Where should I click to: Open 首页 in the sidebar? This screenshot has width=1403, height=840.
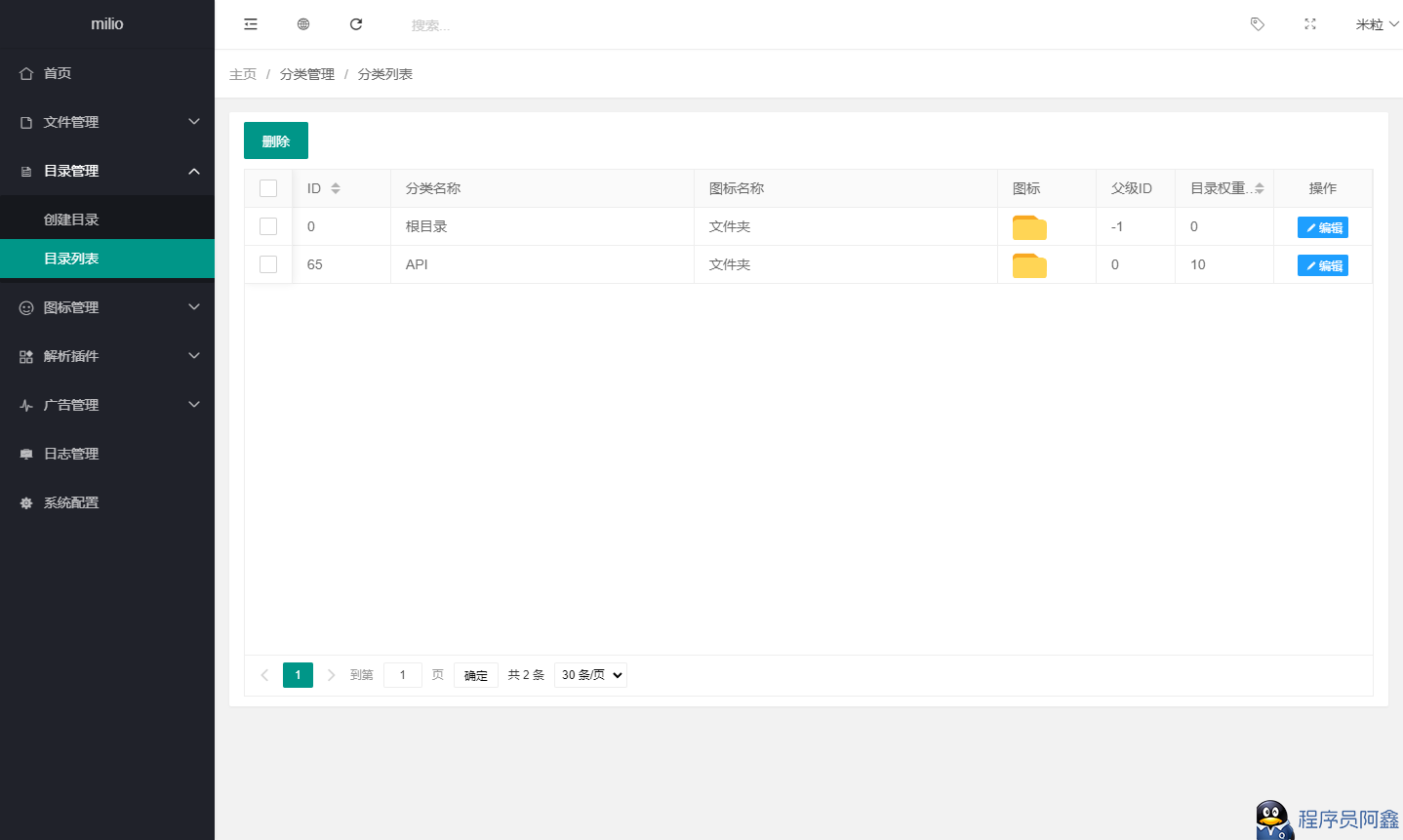(107, 73)
